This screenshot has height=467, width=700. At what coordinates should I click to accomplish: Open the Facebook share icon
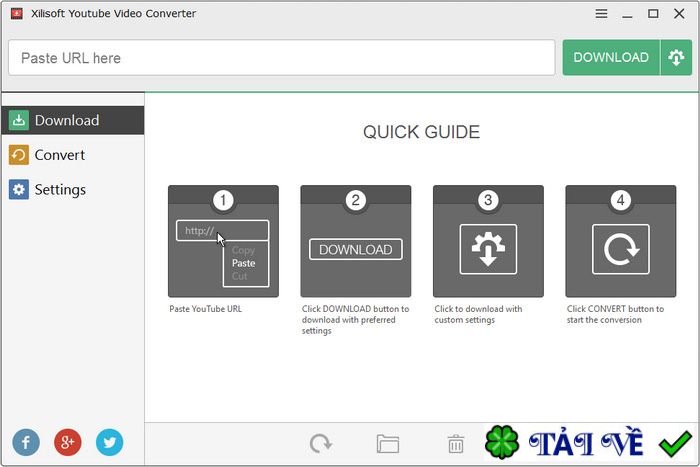[26, 442]
